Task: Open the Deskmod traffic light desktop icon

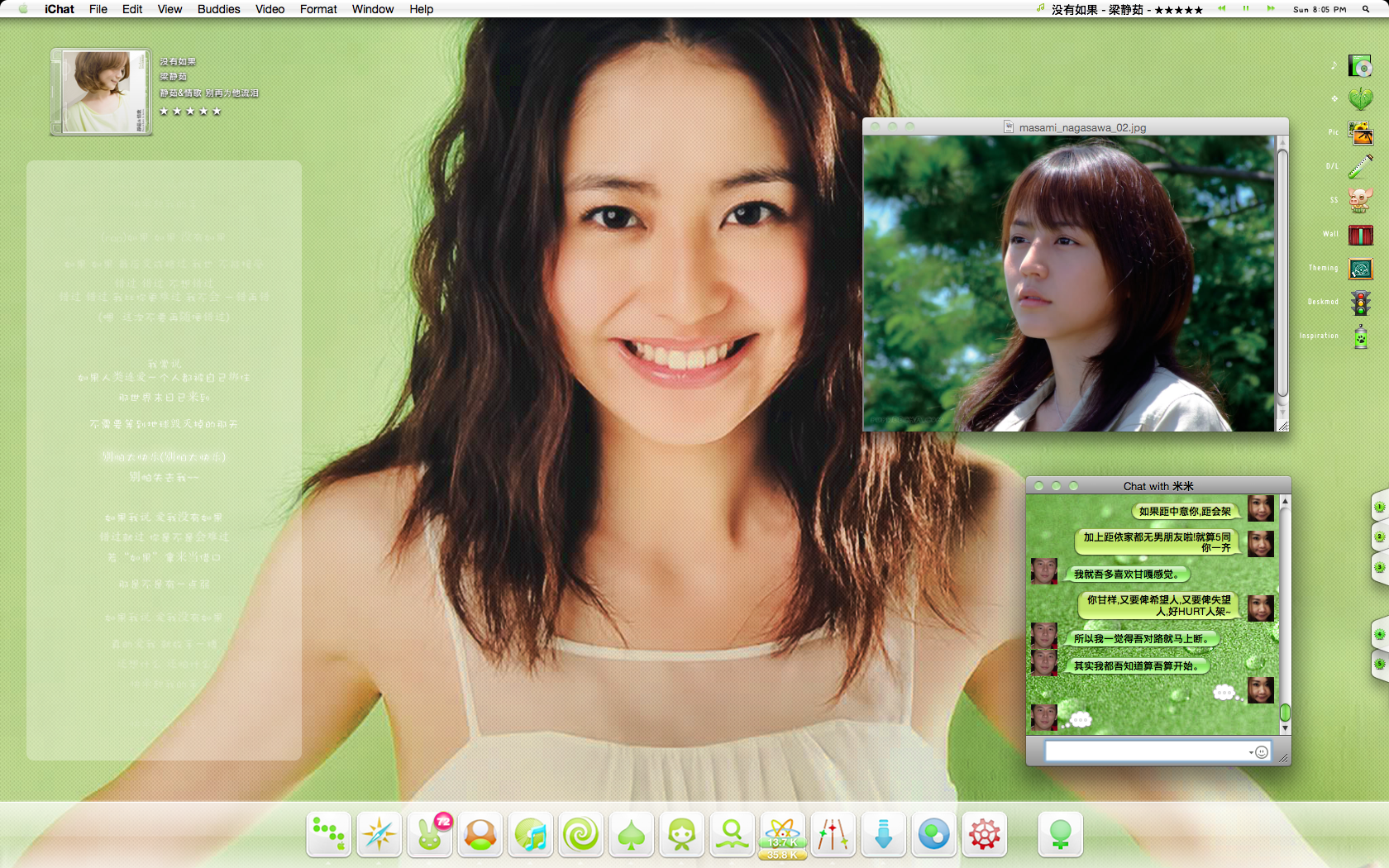Action: coord(1360,303)
